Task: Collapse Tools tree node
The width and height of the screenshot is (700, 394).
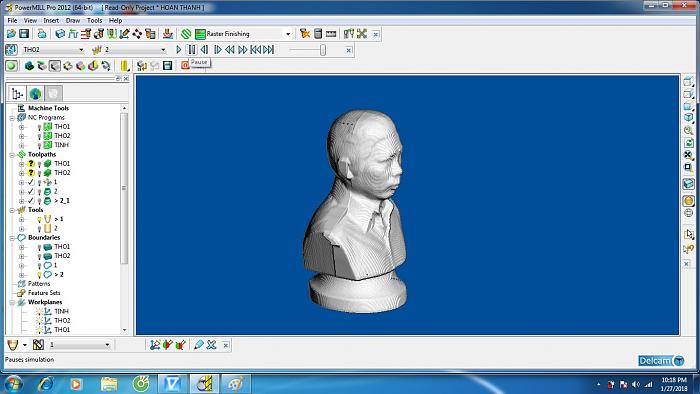Action: click(x=12, y=210)
